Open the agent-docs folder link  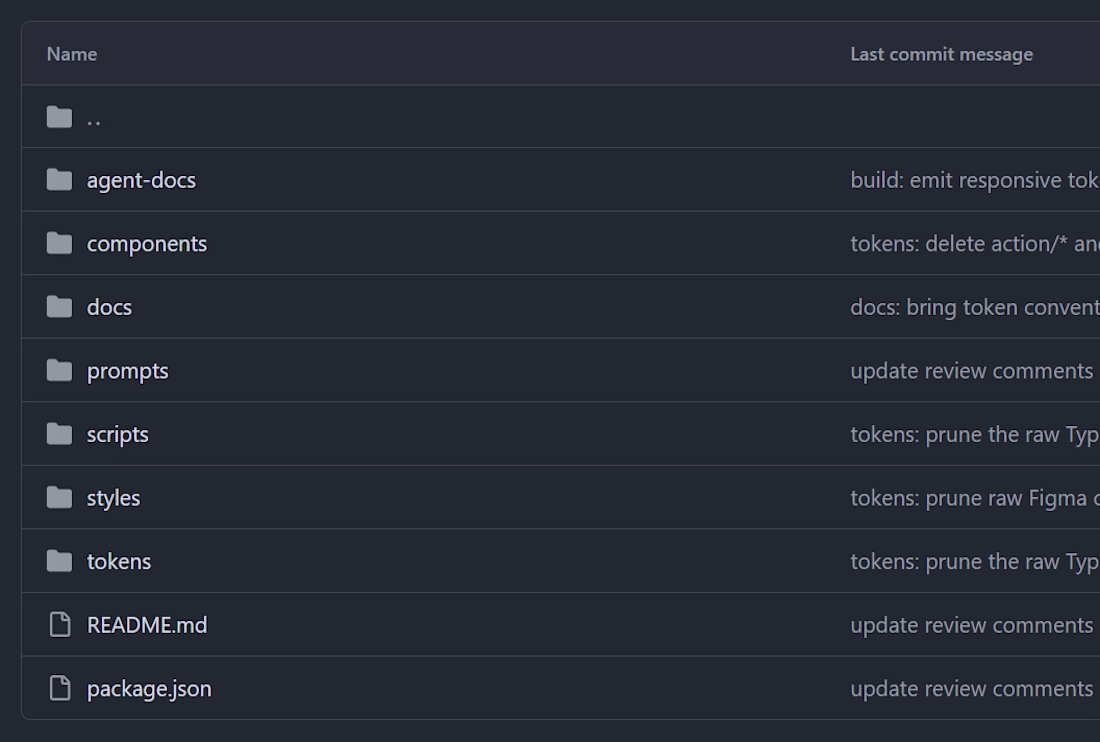pos(141,181)
